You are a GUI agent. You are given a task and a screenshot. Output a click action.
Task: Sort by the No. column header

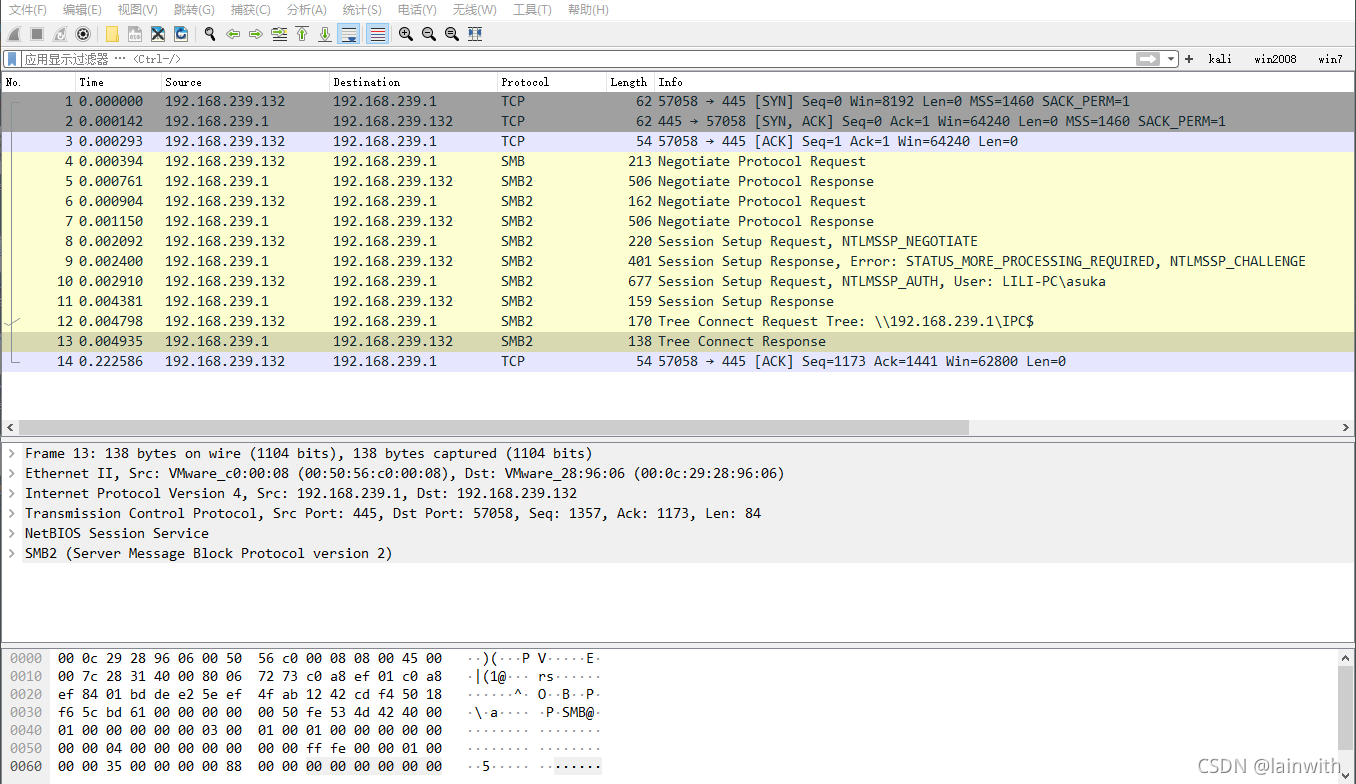tap(39, 82)
